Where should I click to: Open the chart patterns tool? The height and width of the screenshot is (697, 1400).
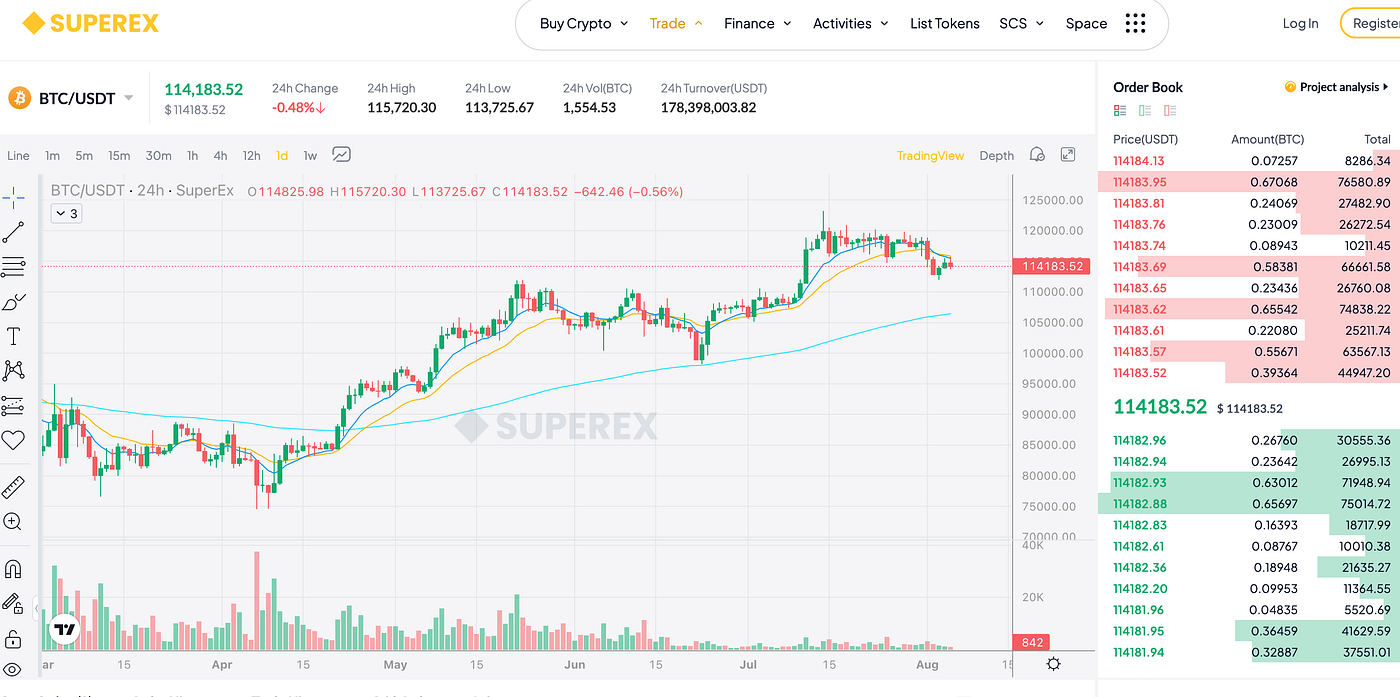click(x=13, y=370)
